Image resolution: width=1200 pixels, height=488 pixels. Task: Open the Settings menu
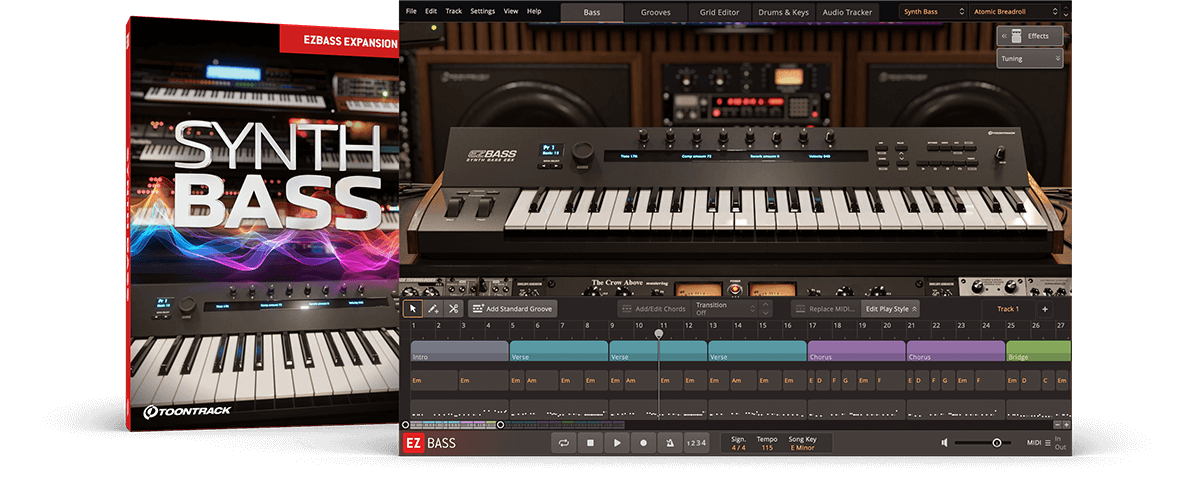coord(482,11)
